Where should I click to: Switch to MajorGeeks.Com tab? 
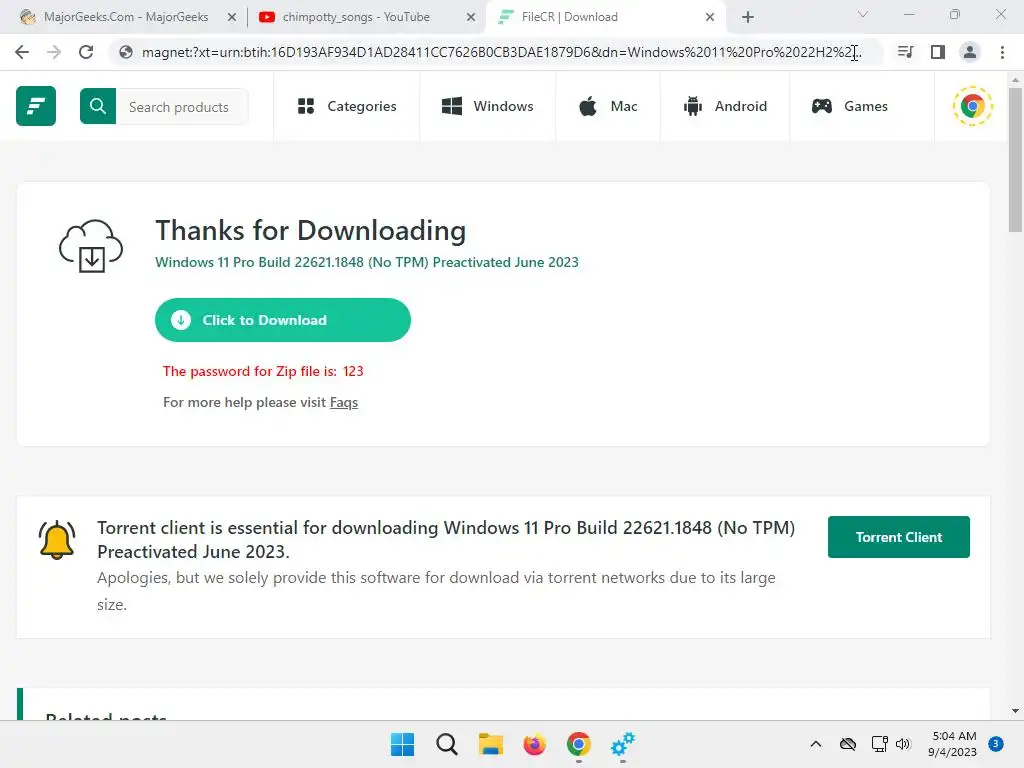pyautogui.click(x=126, y=17)
